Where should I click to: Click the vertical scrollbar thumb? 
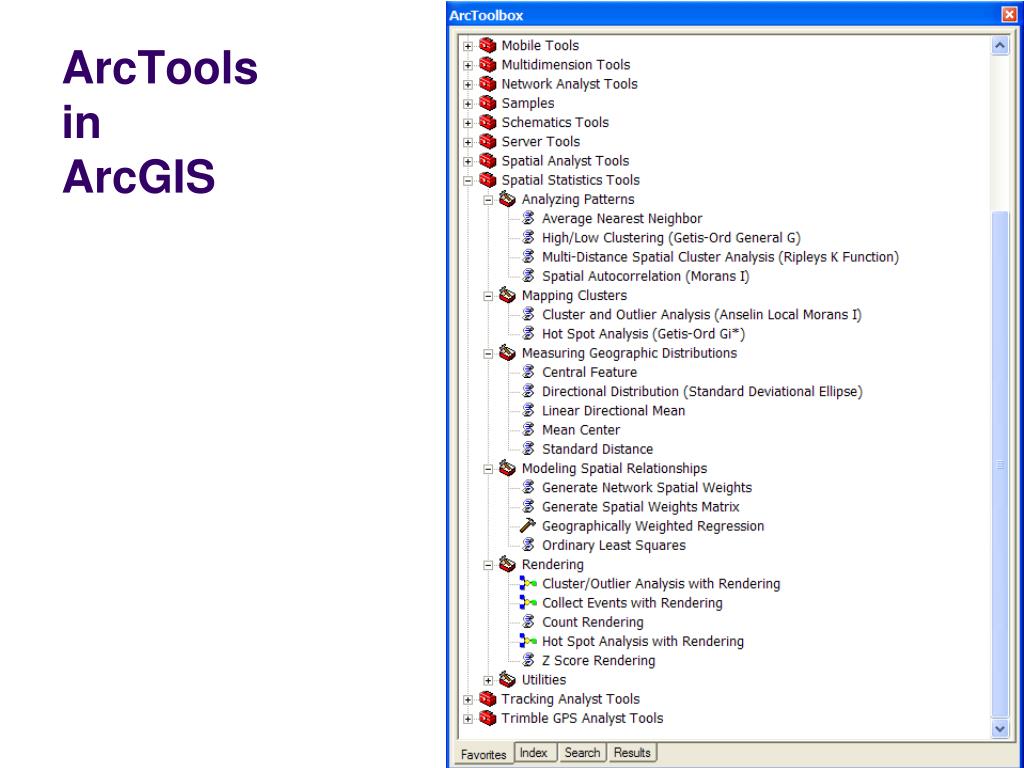click(1000, 464)
